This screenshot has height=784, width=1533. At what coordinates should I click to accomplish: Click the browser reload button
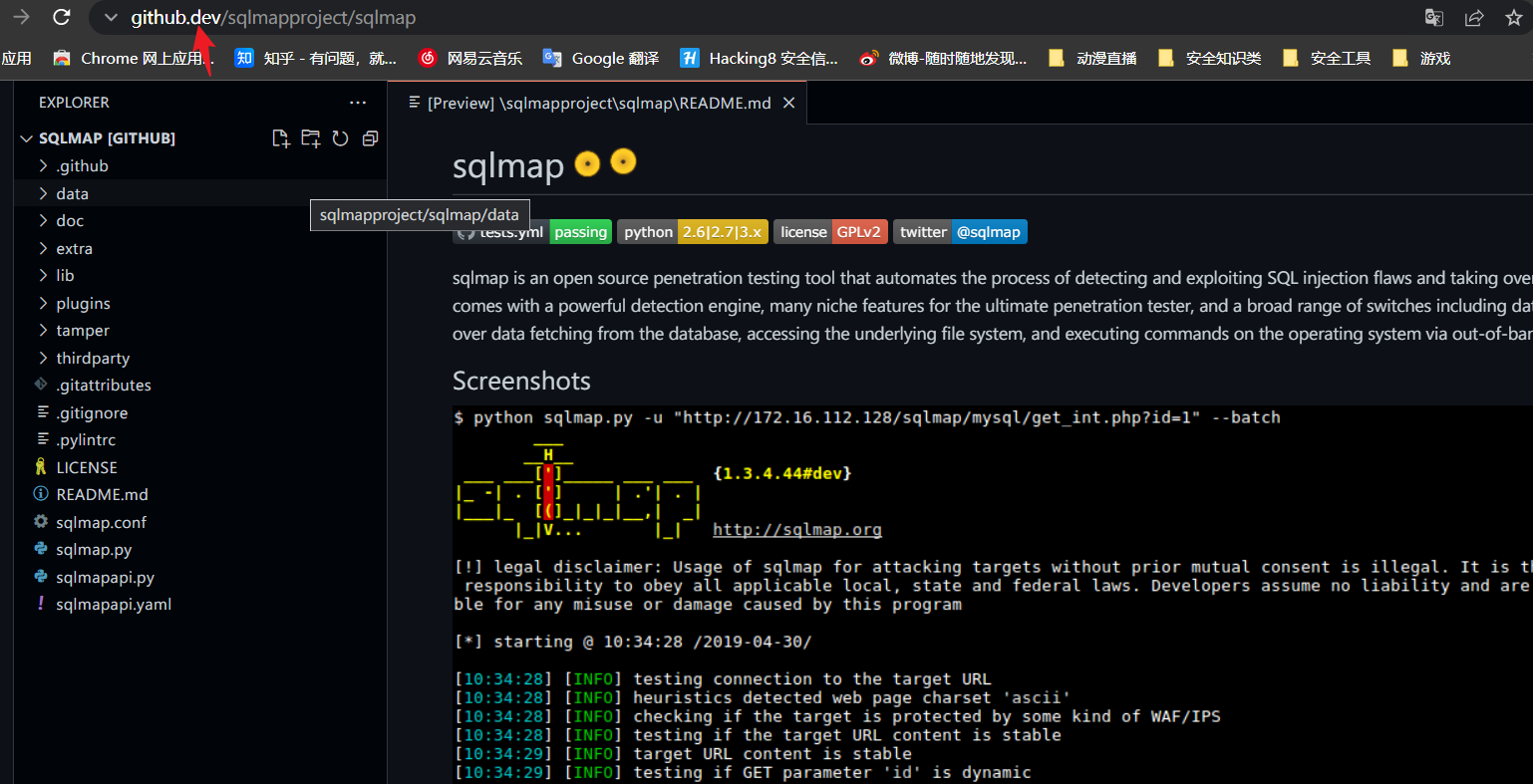coord(62,17)
